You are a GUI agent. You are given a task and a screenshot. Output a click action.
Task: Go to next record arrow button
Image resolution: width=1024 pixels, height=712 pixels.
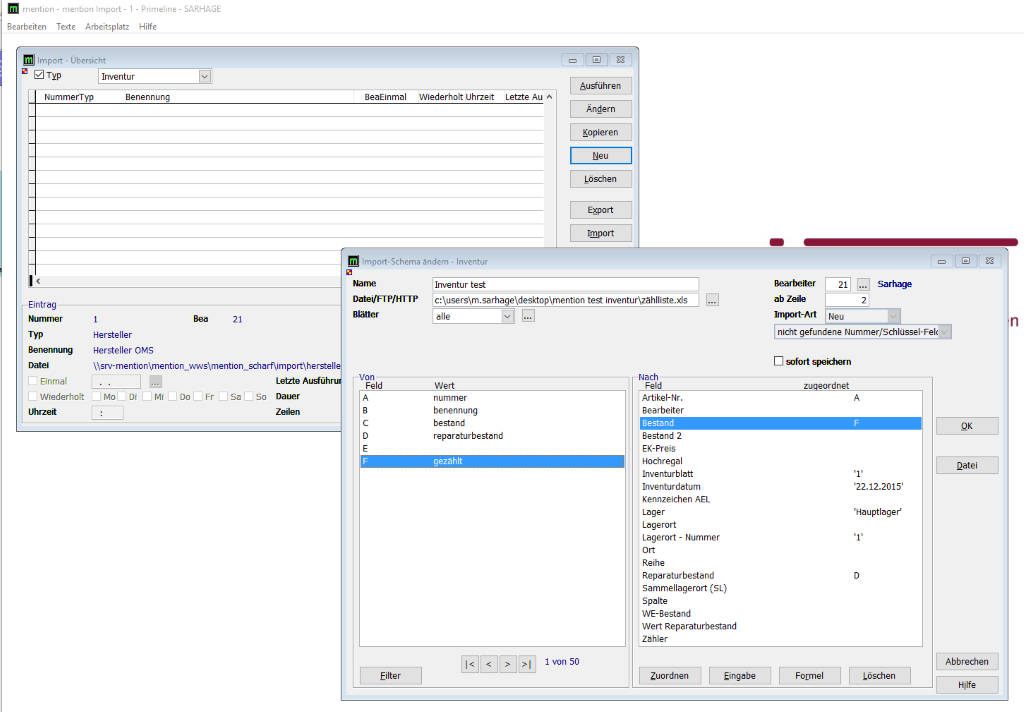coord(508,664)
